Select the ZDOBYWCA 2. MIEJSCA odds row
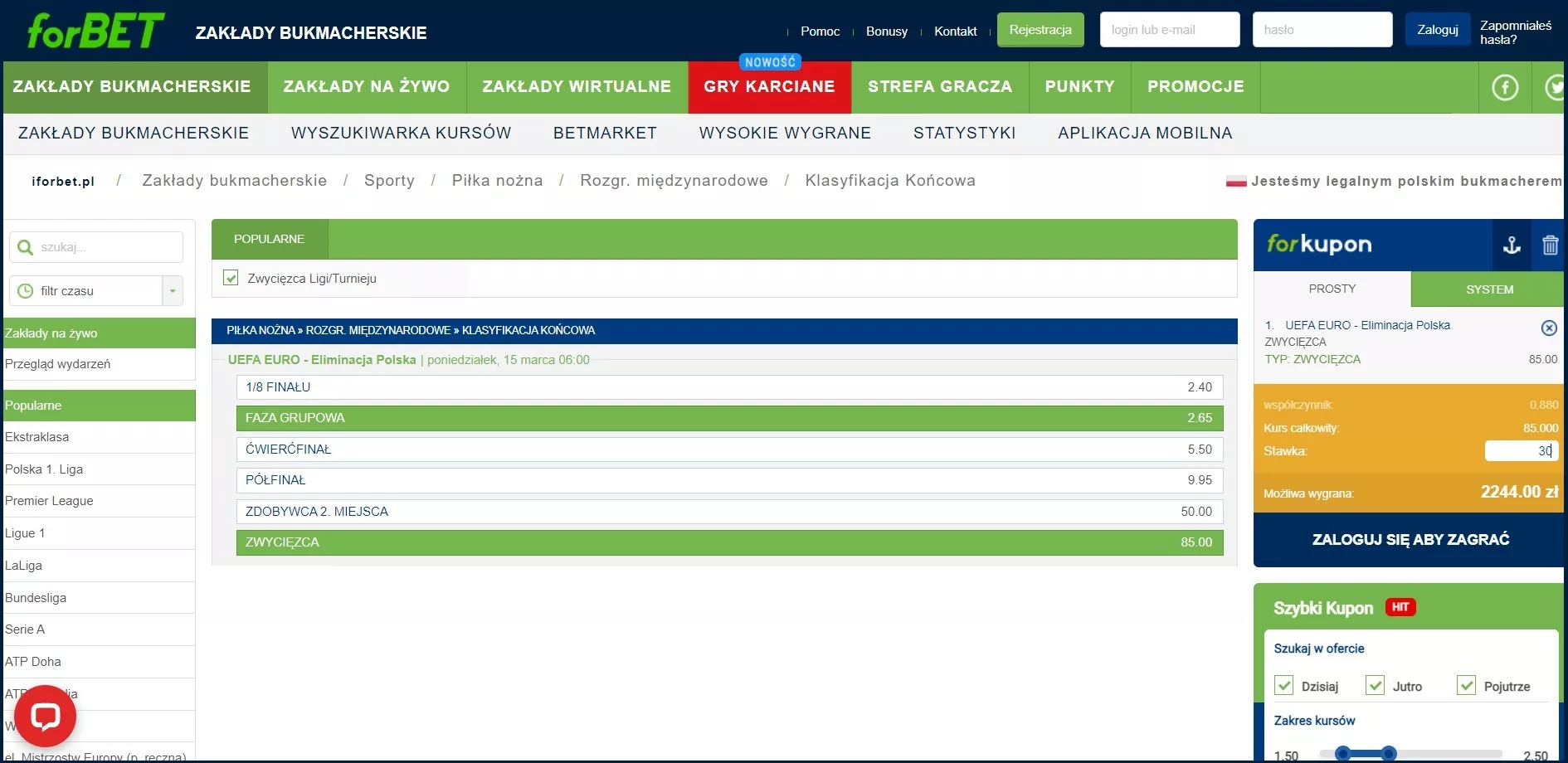Viewport: 1568px width, 763px height. (x=729, y=512)
